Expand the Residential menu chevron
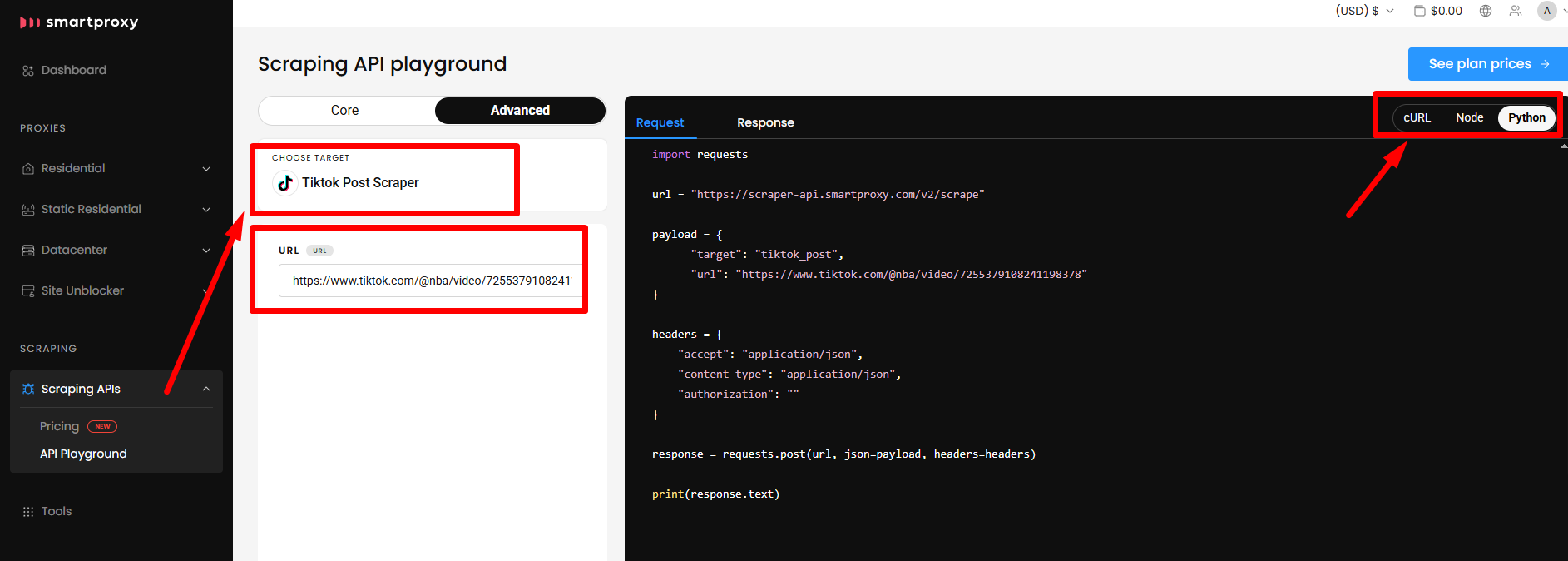Viewport: 1568px width, 561px height. [x=206, y=169]
